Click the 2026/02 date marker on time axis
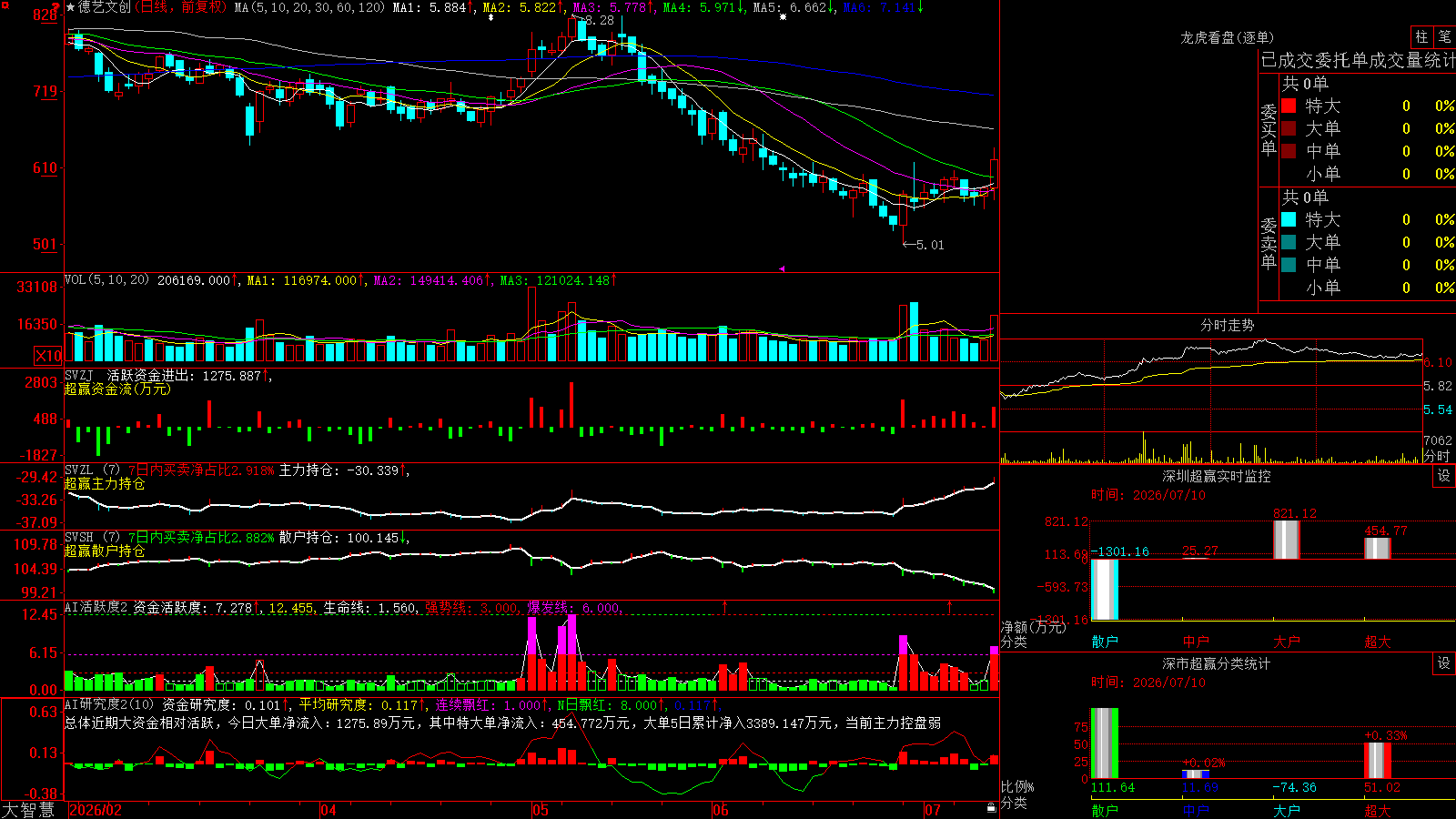Image resolution: width=1456 pixels, height=819 pixels. click(96, 810)
